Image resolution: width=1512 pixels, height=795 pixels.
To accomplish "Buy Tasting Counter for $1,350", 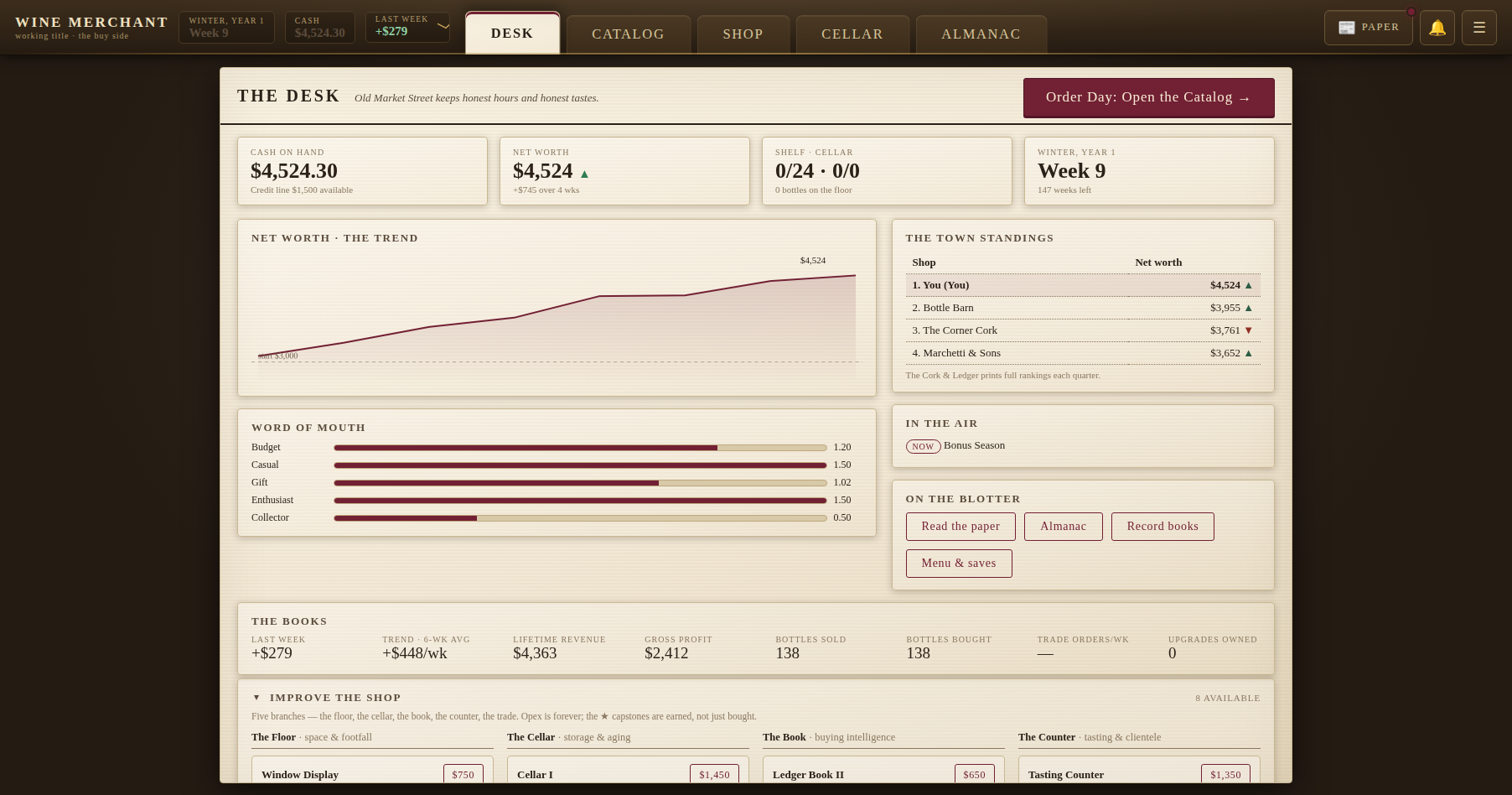I will coord(1225,774).
